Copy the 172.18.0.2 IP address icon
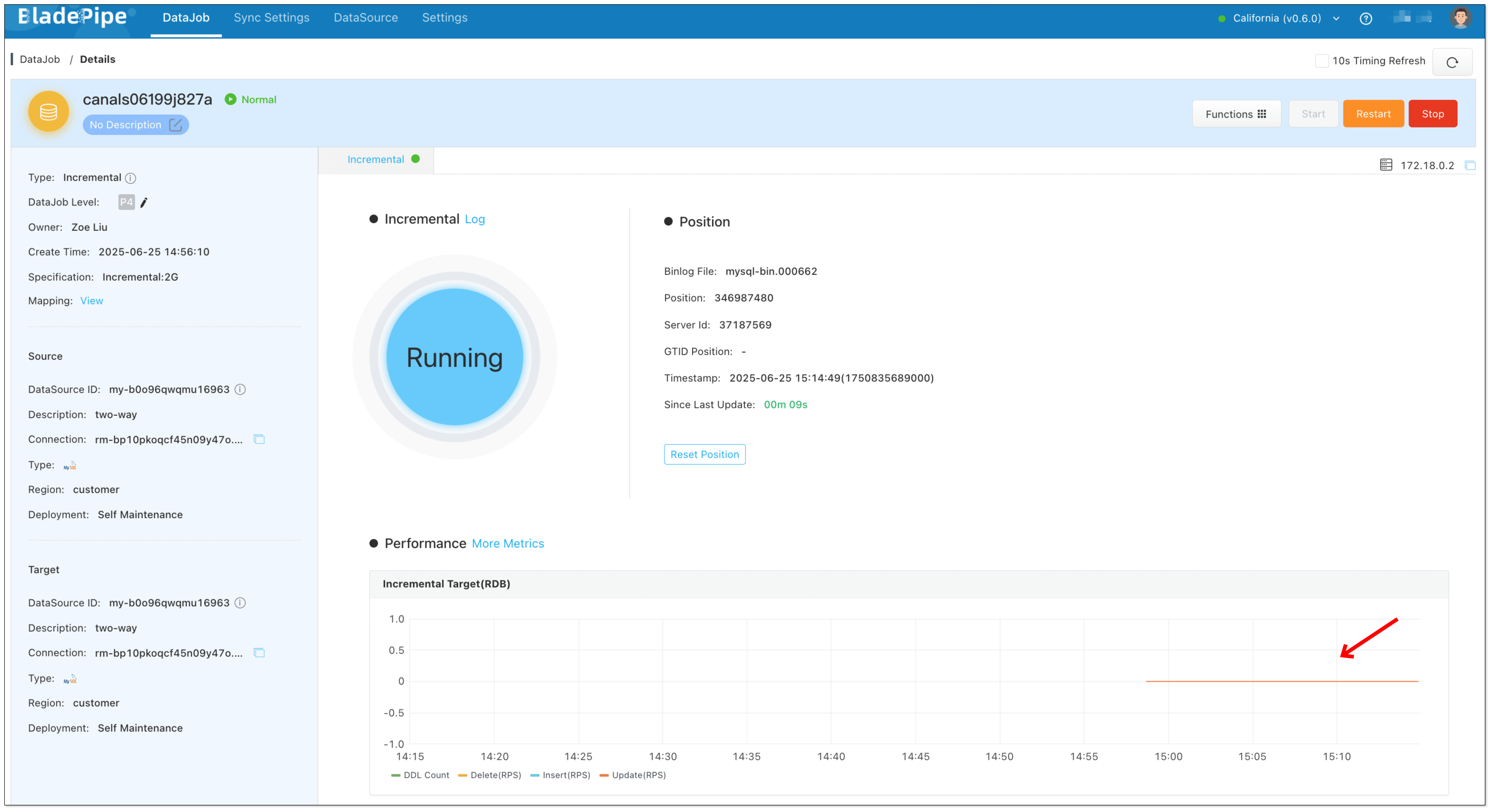Viewport: 1492px width, 812px height. click(x=1469, y=166)
